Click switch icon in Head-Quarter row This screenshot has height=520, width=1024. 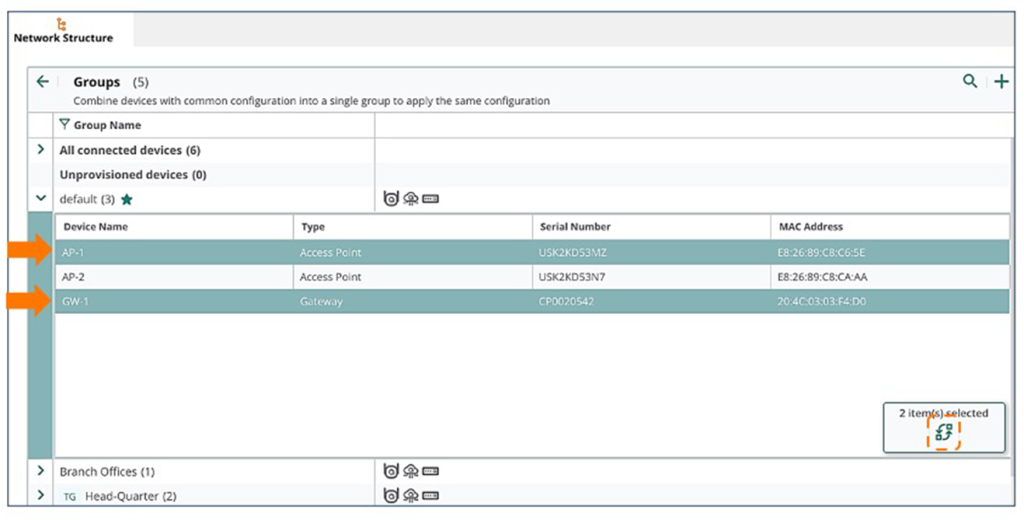431,496
